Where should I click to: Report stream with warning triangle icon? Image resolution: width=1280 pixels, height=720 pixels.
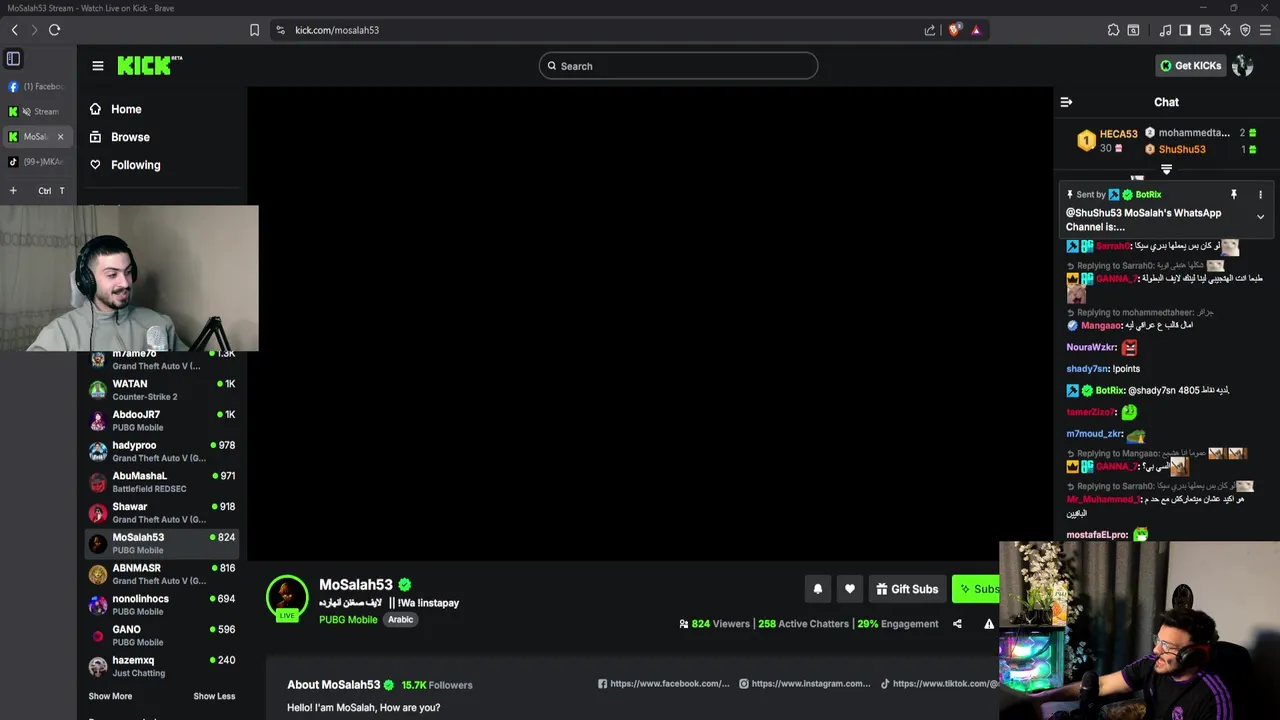point(989,624)
